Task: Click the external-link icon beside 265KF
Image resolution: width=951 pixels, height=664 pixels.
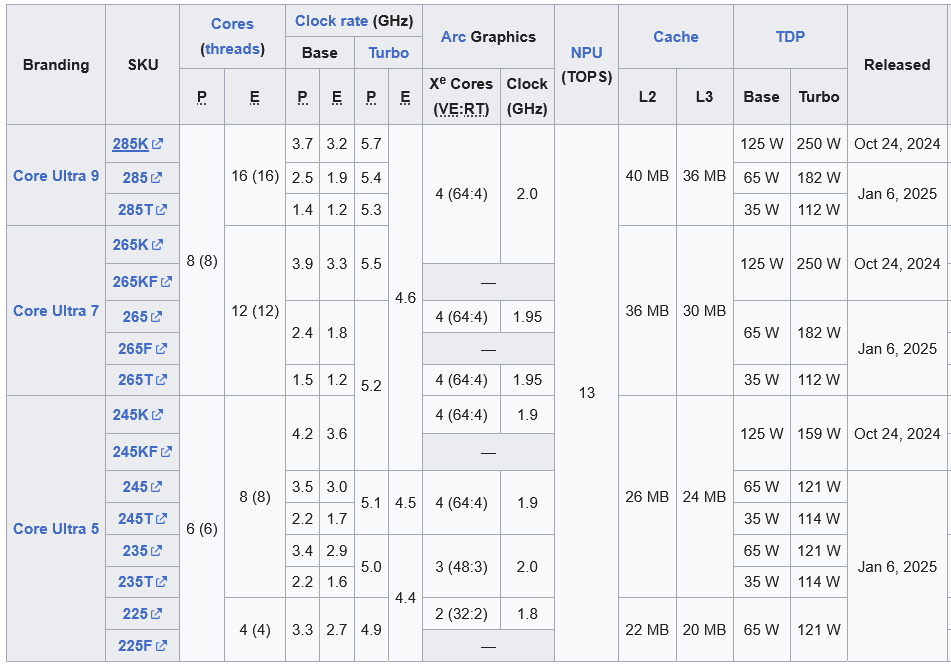Action: tap(166, 282)
